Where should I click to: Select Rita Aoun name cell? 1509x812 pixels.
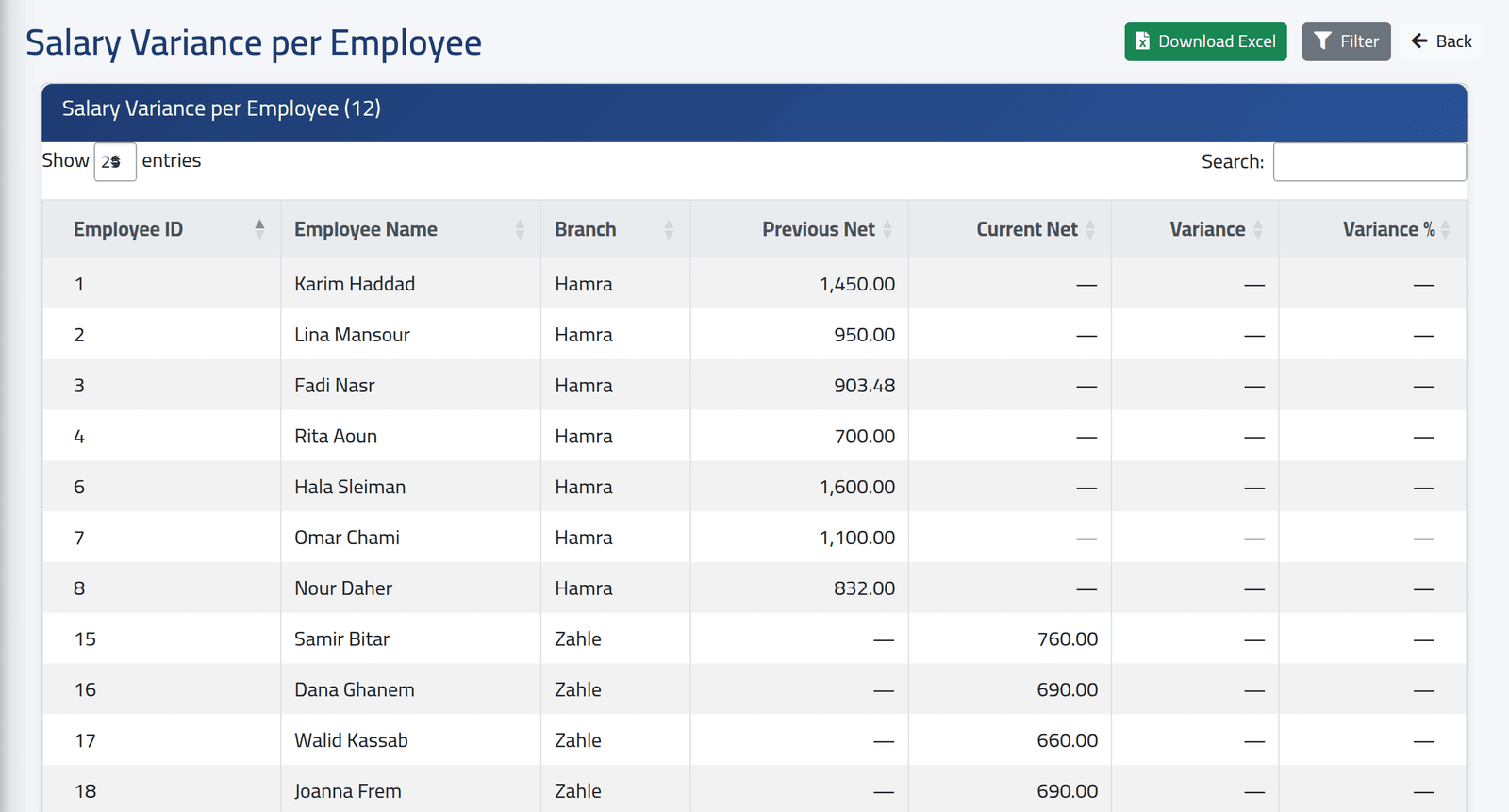tap(410, 436)
